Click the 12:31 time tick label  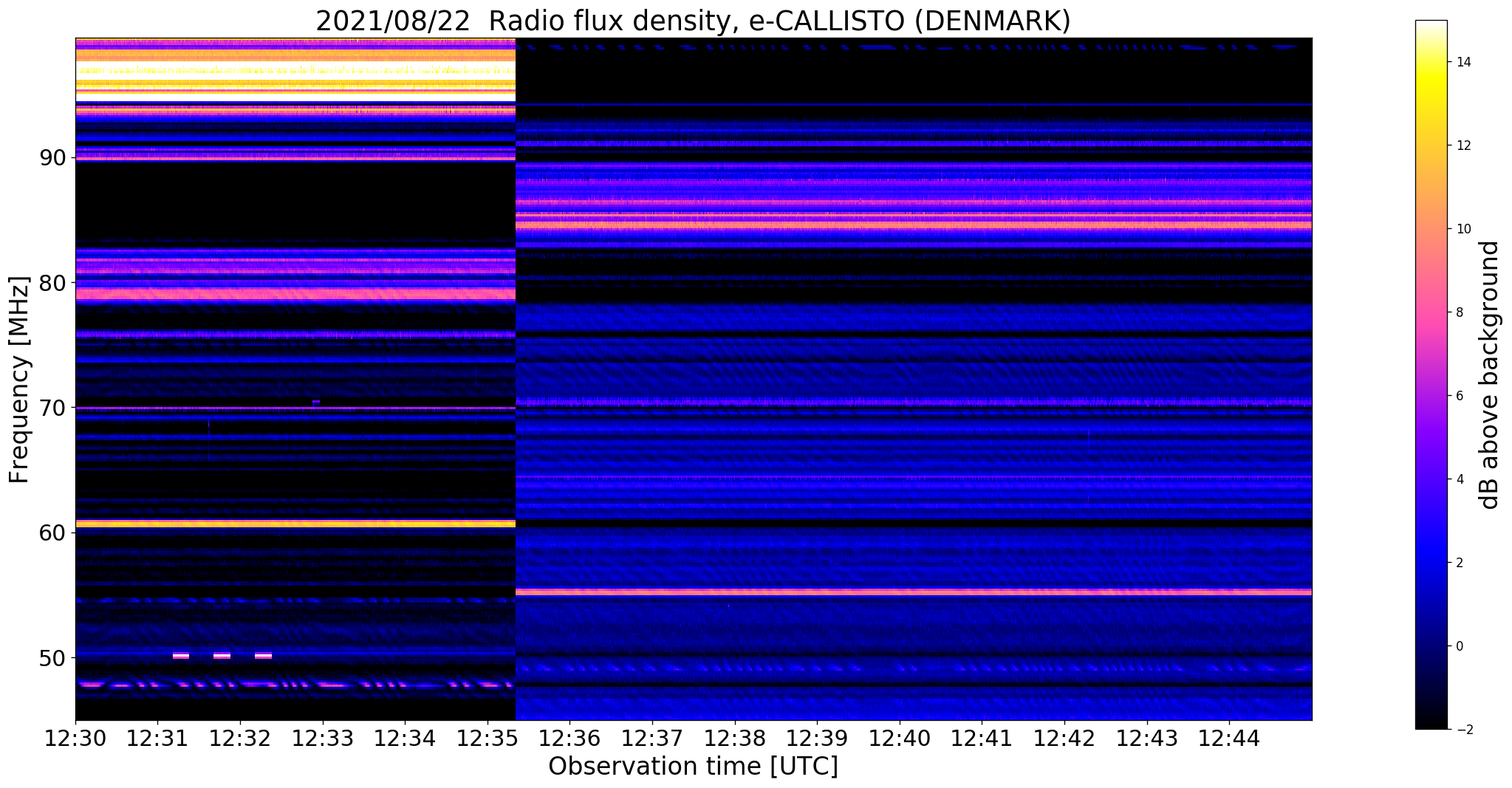[157, 738]
